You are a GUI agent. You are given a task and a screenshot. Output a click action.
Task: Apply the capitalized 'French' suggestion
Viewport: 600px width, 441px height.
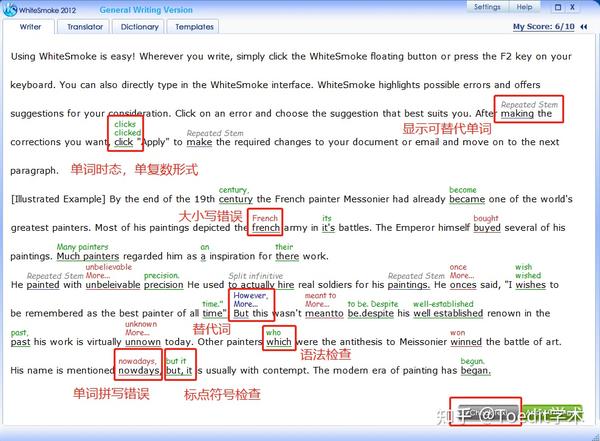click(x=265, y=218)
